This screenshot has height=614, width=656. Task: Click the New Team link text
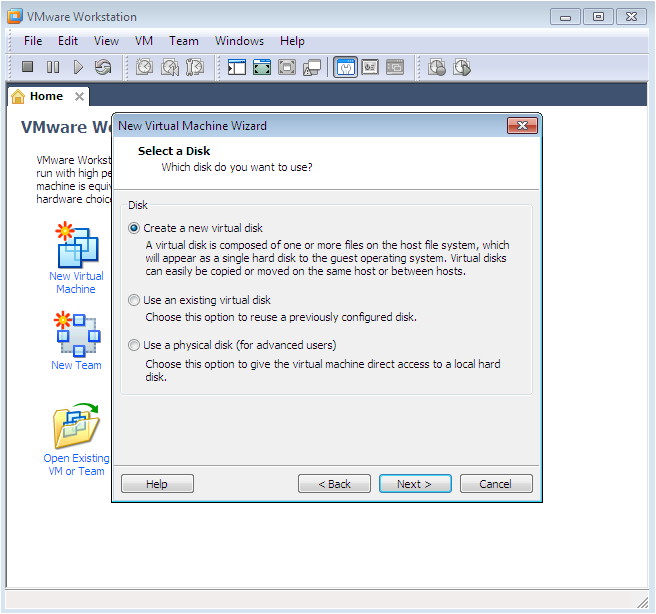click(x=76, y=365)
